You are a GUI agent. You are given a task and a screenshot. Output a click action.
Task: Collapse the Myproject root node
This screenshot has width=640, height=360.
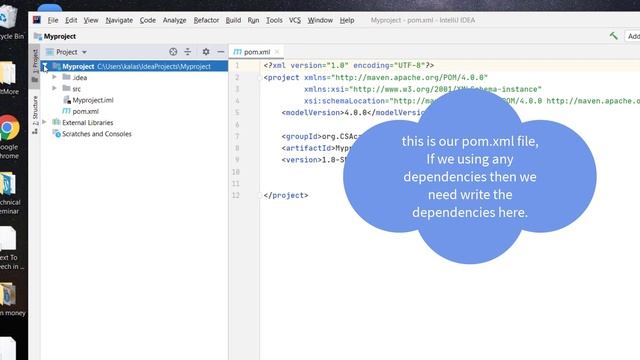click(44, 66)
